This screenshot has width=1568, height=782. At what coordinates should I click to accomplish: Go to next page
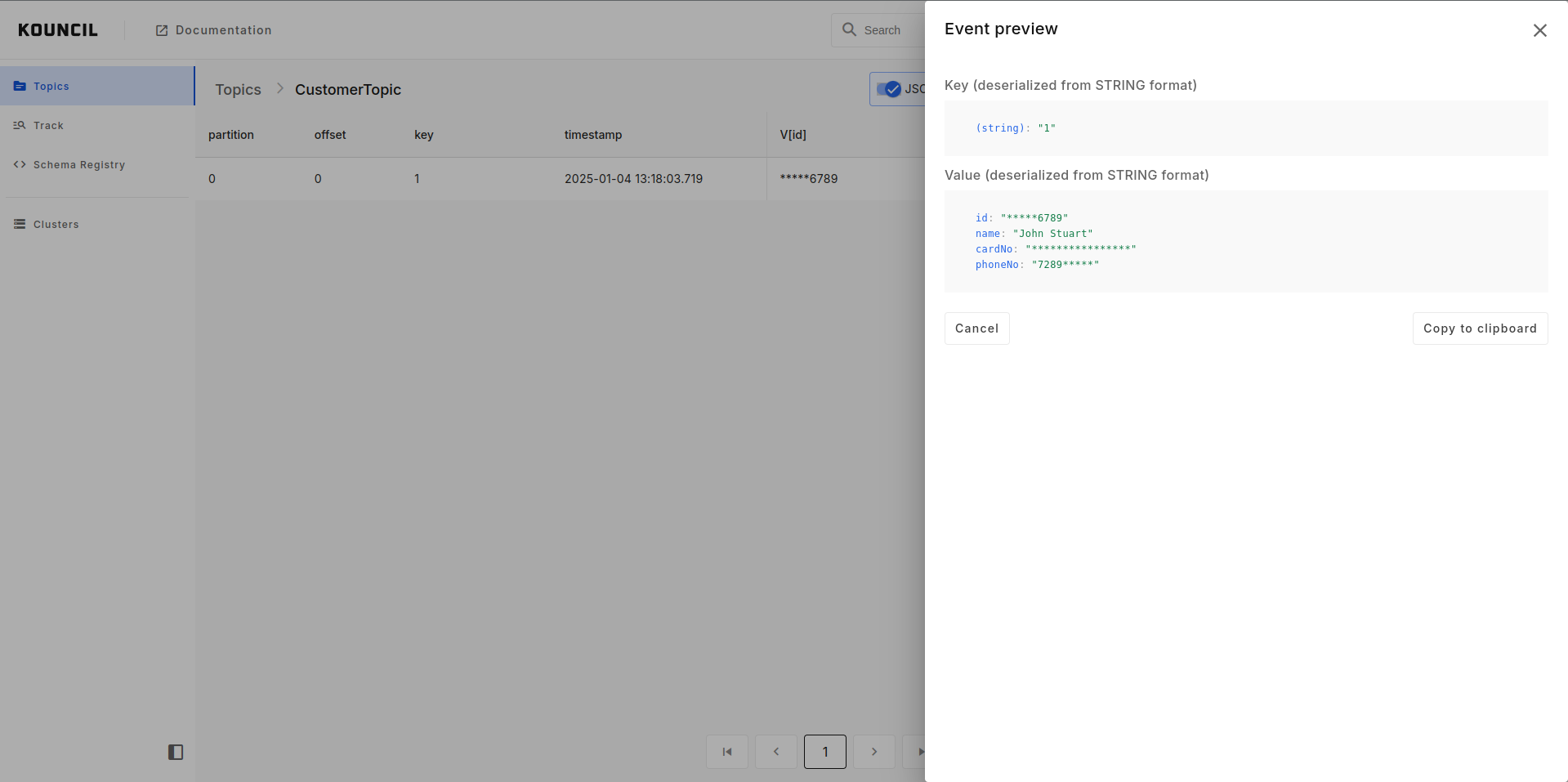(x=874, y=752)
